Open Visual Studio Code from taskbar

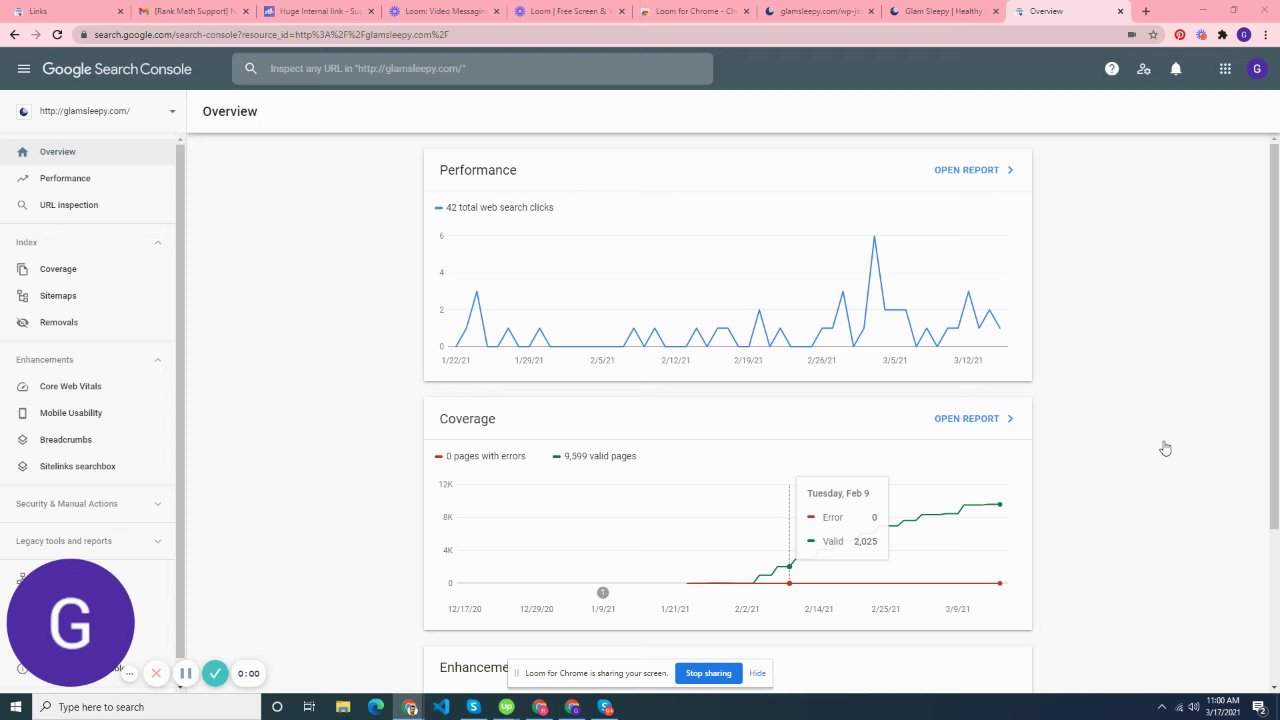point(441,707)
